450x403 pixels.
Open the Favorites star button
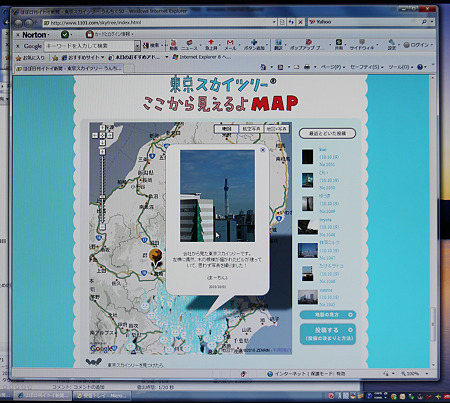pos(30,58)
